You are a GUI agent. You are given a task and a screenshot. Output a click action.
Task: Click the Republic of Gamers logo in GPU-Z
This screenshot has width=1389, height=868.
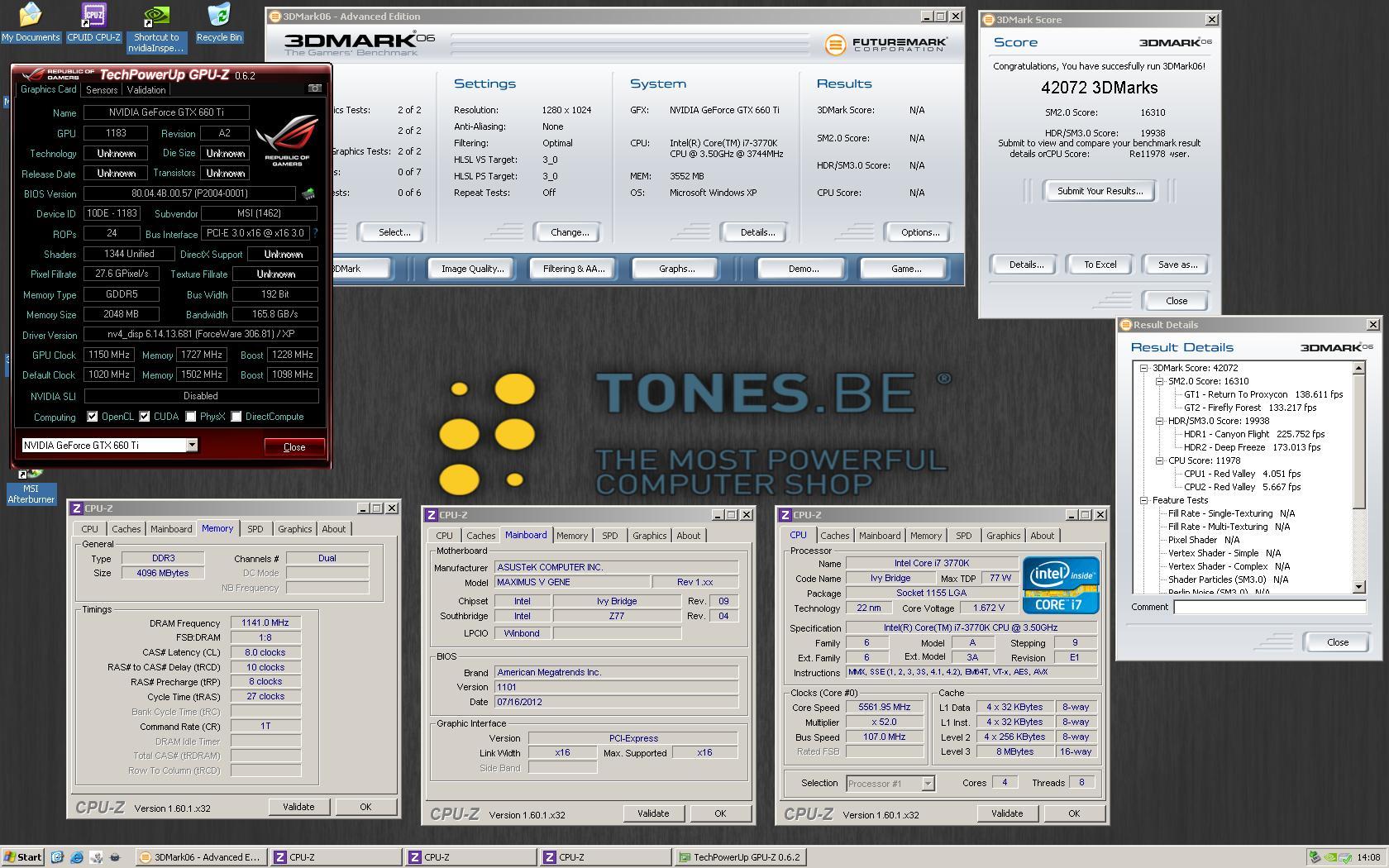click(286, 141)
